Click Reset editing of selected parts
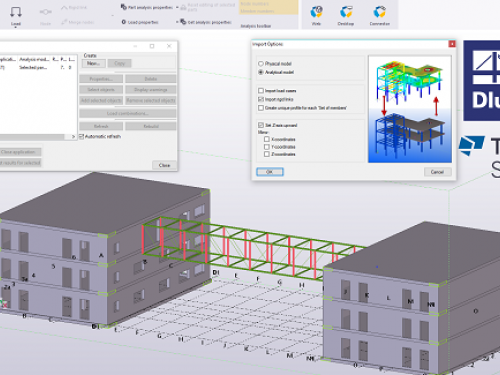Viewport: 500px width, 375px height. (208, 7)
